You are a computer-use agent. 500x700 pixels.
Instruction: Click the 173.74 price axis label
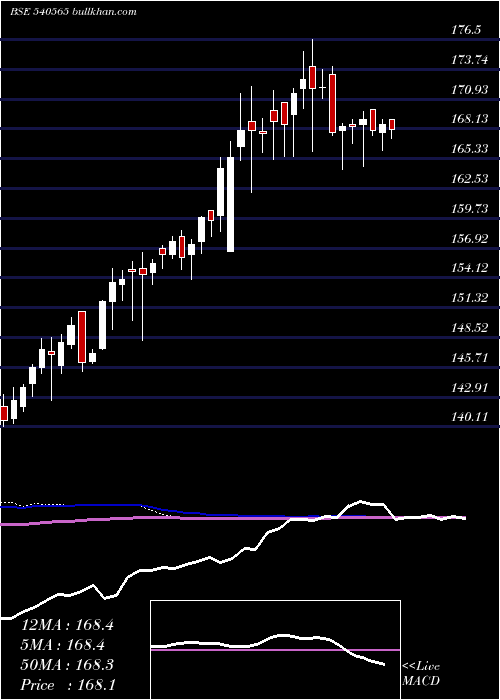470,60
